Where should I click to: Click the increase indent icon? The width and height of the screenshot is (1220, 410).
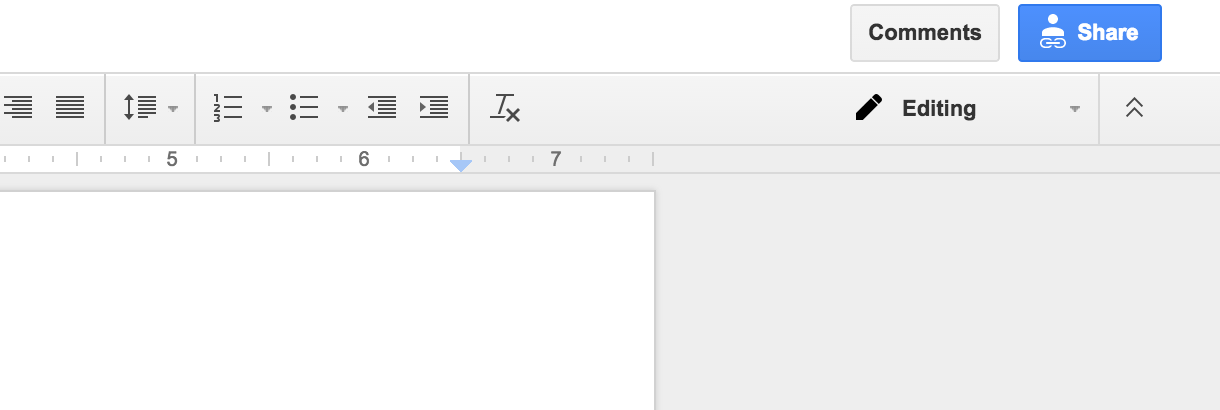click(x=434, y=107)
